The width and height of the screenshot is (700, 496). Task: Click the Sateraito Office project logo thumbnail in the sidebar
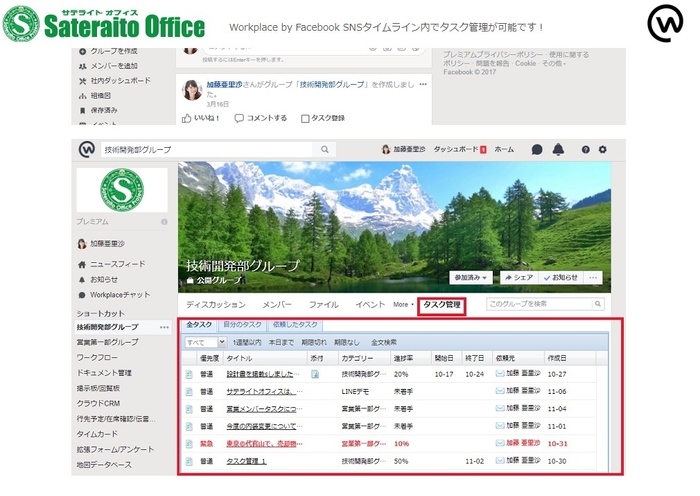pos(122,190)
